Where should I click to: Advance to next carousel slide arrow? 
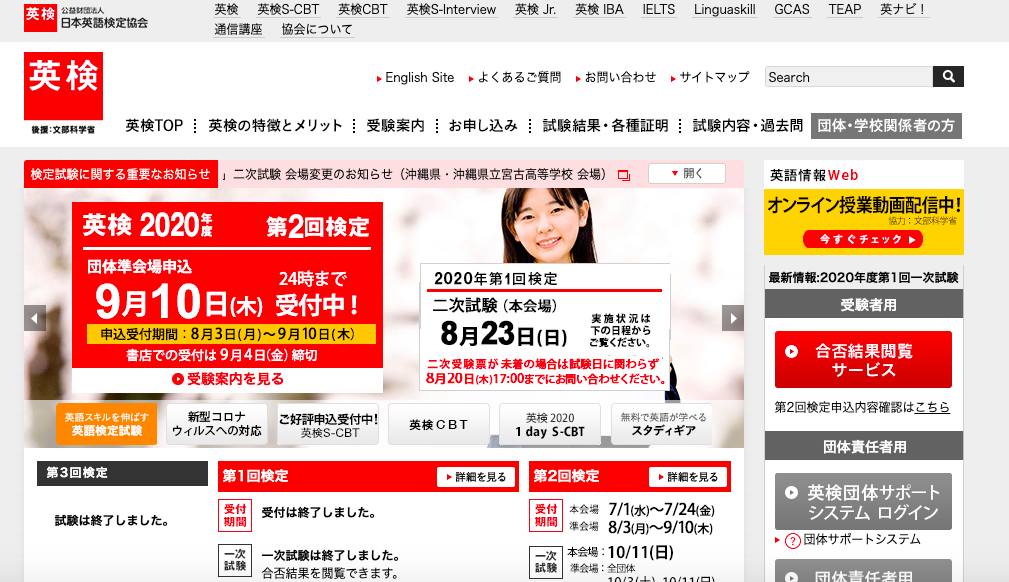click(x=733, y=318)
